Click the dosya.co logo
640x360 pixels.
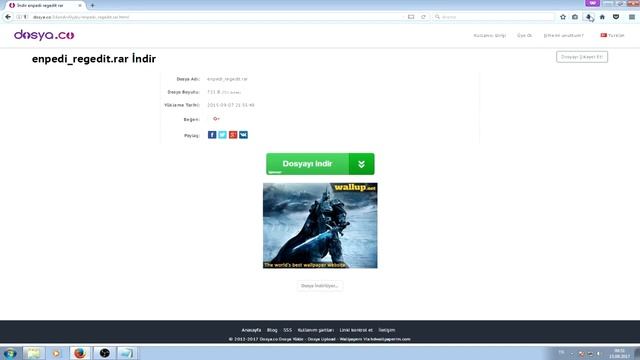[44, 35]
